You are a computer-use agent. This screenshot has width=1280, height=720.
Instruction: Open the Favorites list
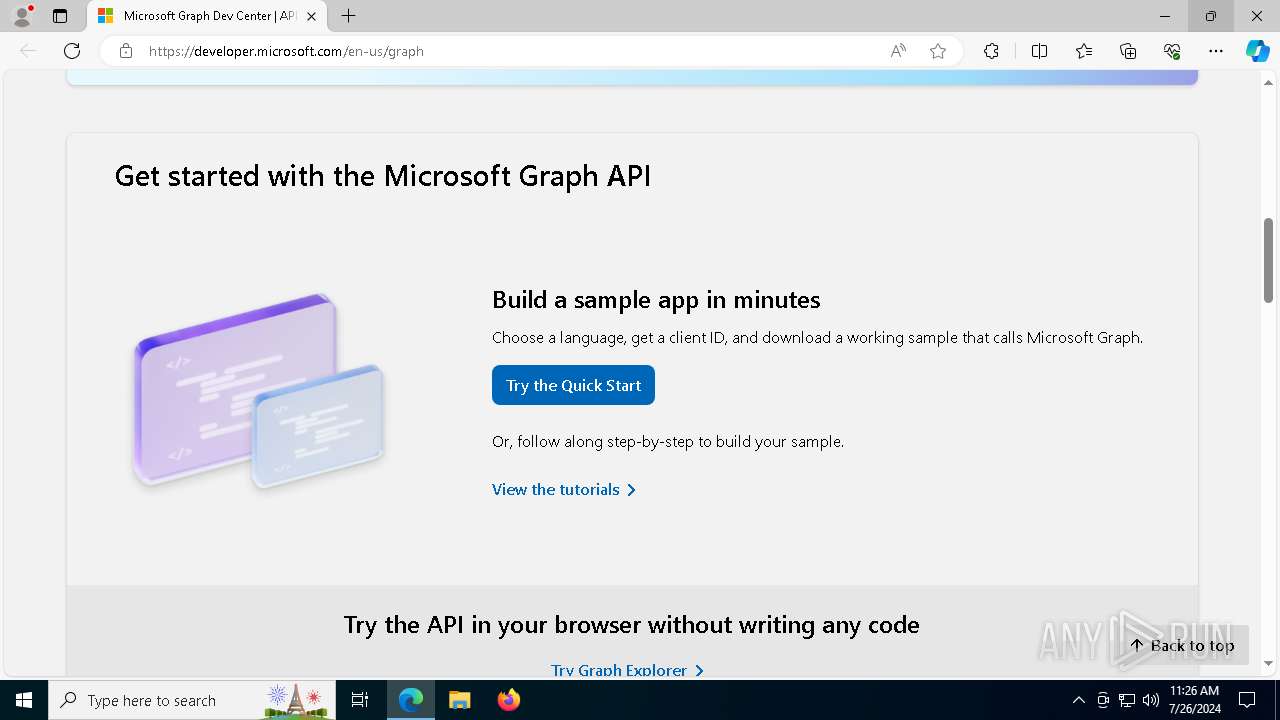click(x=1084, y=51)
